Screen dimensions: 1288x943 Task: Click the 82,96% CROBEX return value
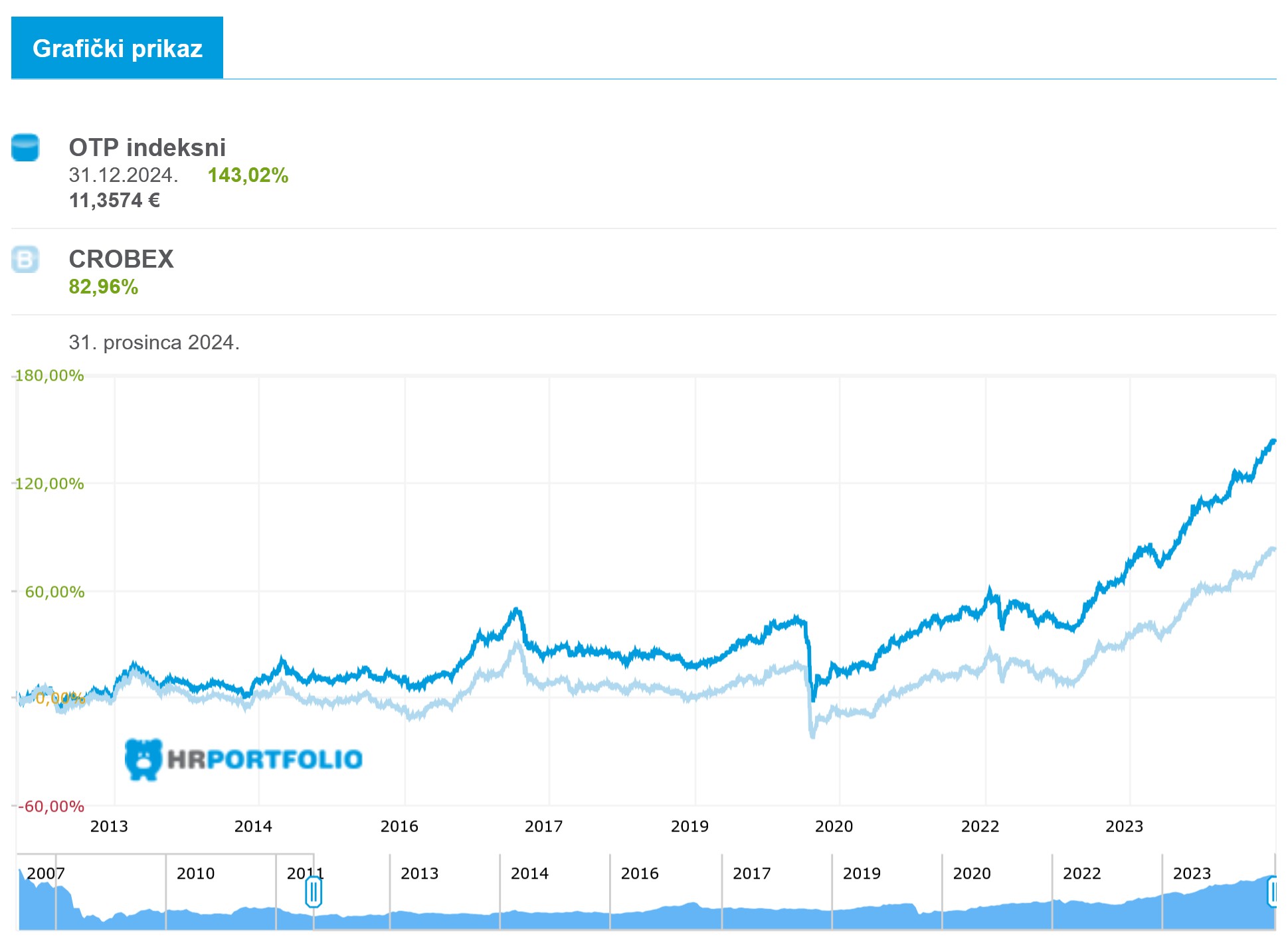pos(104,287)
